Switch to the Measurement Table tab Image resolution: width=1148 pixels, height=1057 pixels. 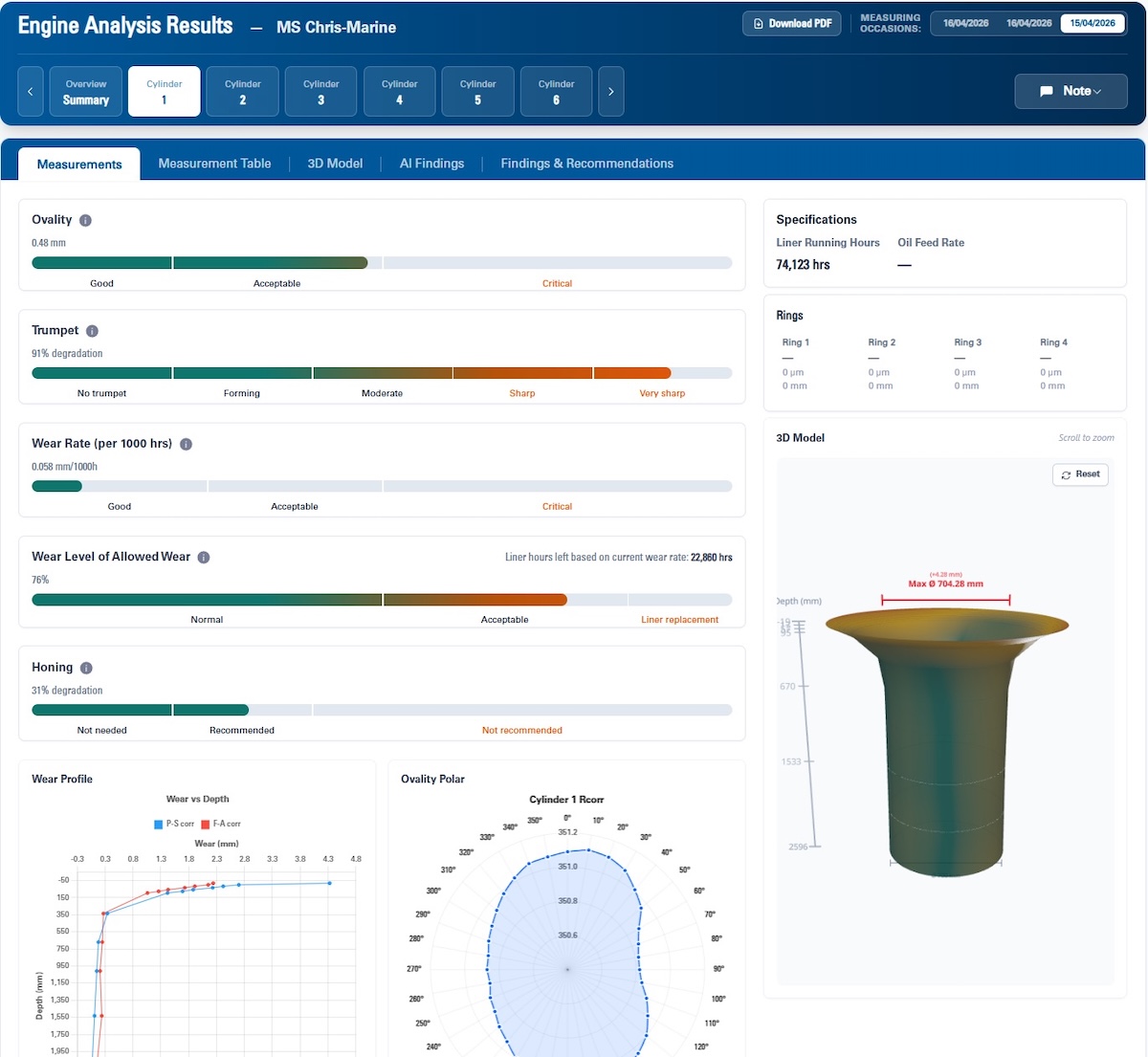[x=214, y=164]
